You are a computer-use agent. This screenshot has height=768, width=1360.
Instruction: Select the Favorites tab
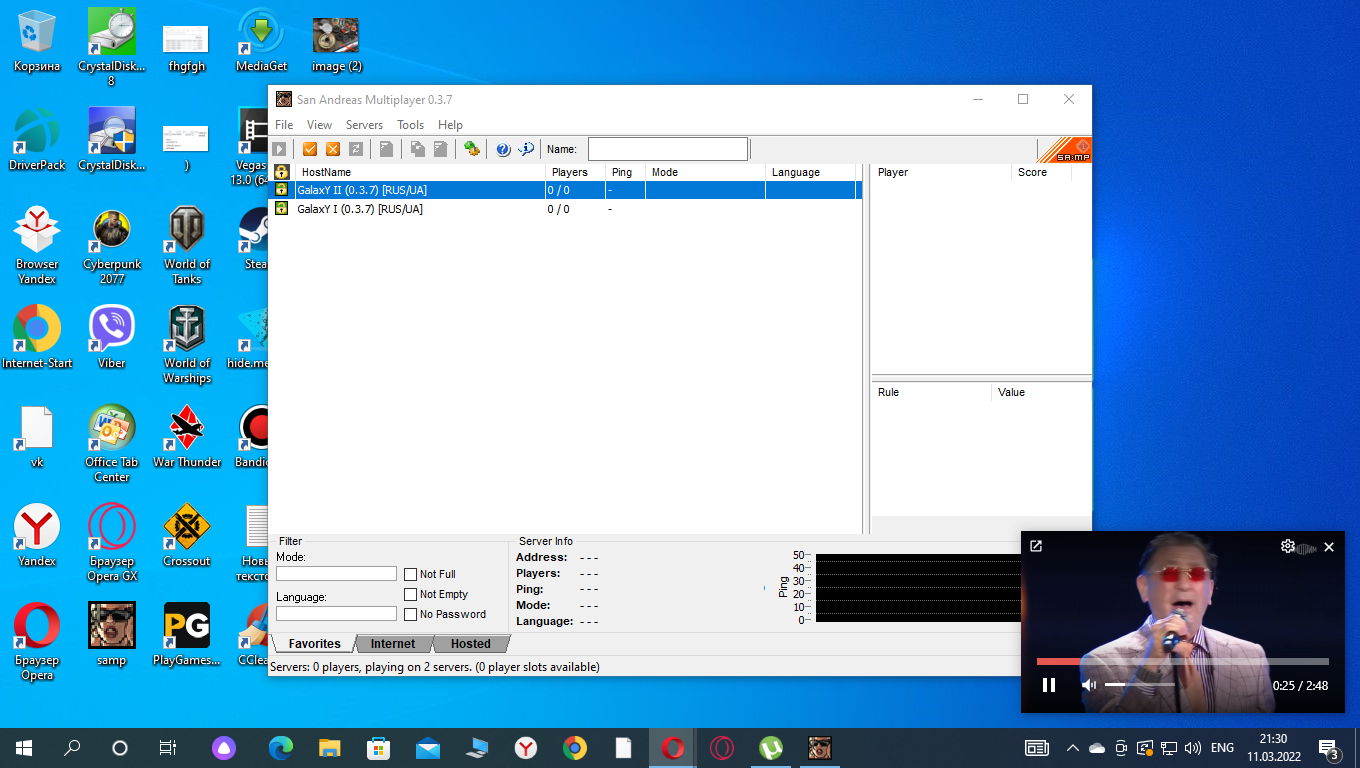315,644
